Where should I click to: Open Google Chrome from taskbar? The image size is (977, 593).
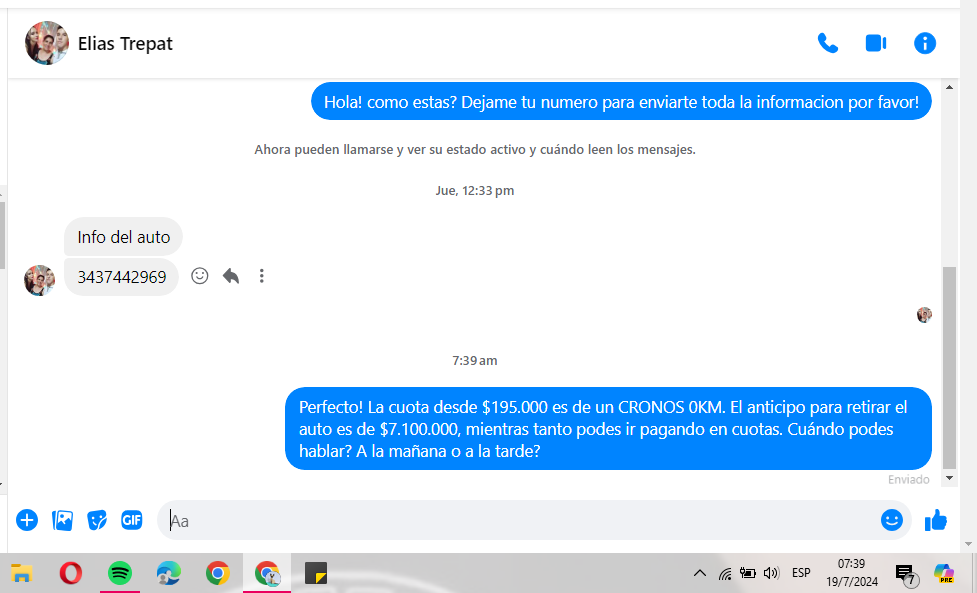(217, 573)
